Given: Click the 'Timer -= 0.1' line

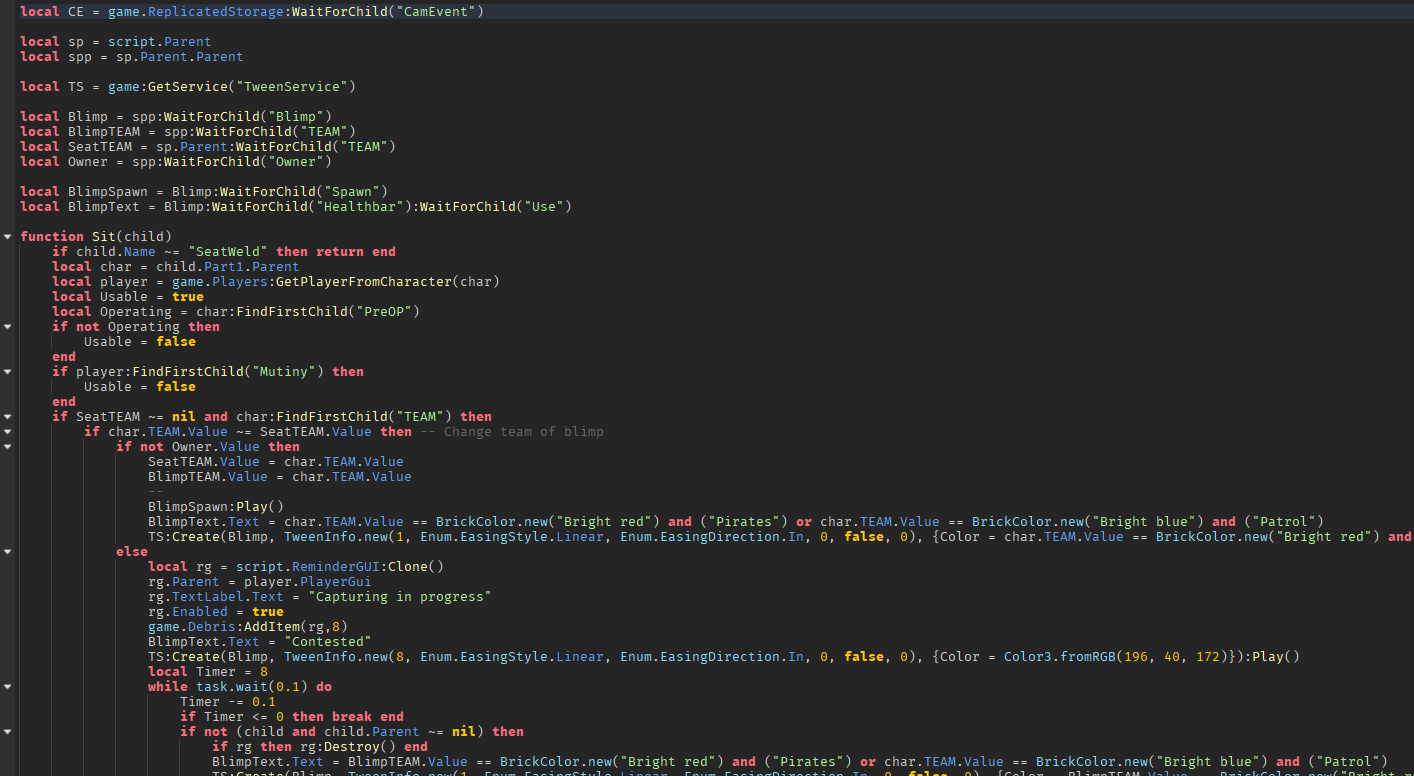Looking at the screenshot, I should 228,702.
